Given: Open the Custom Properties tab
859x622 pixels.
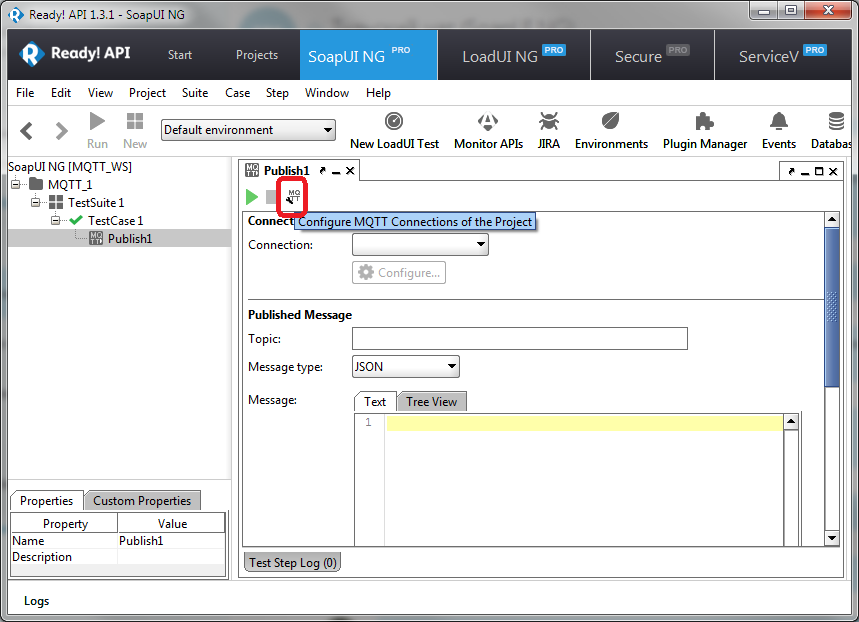Looking at the screenshot, I should click(x=142, y=500).
